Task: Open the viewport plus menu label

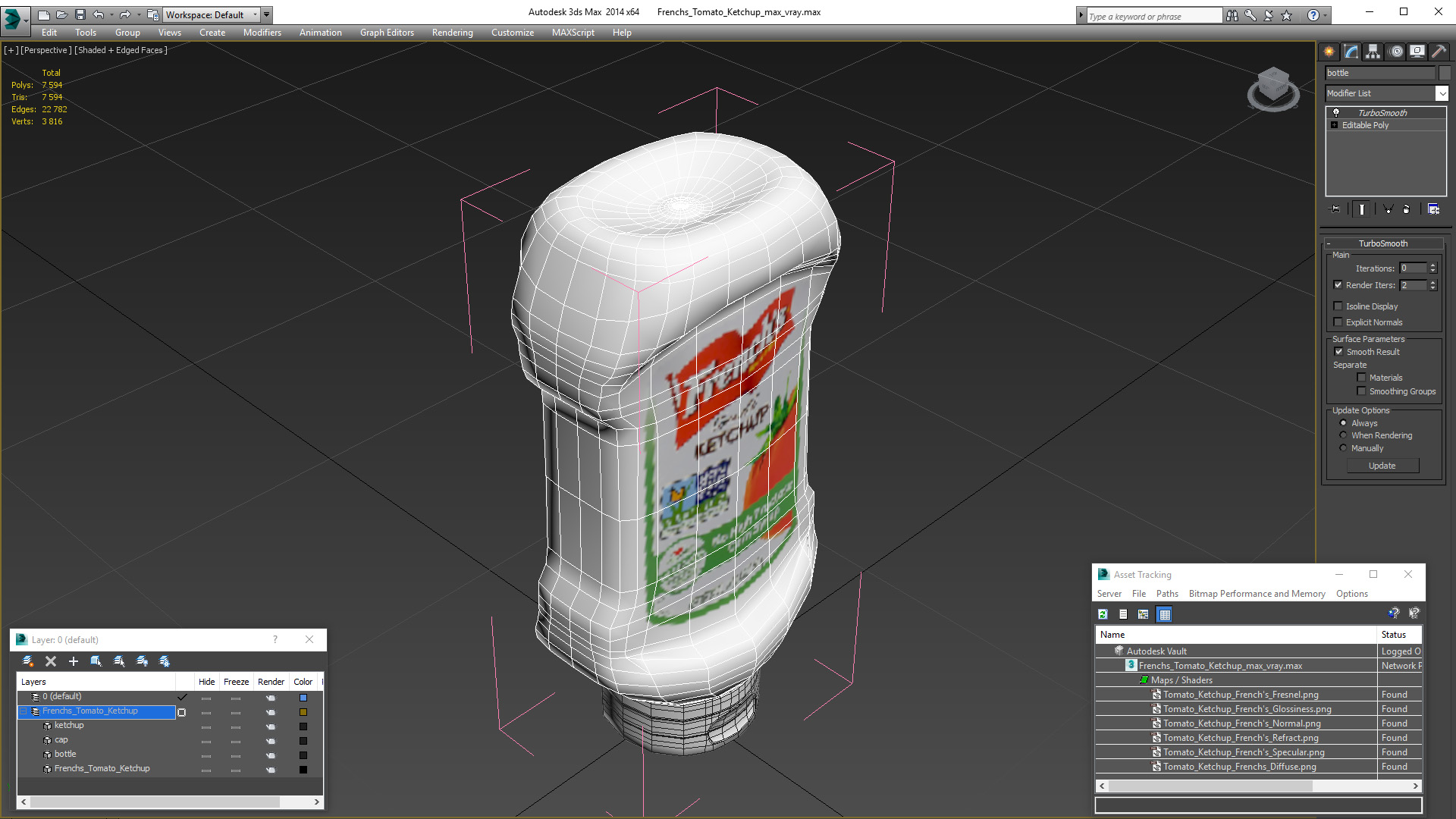Action: [x=11, y=50]
